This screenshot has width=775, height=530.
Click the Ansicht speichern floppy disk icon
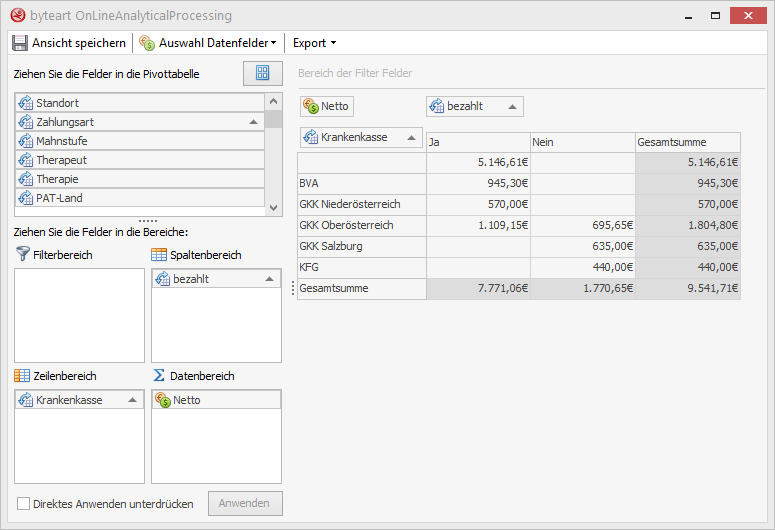pos(20,43)
